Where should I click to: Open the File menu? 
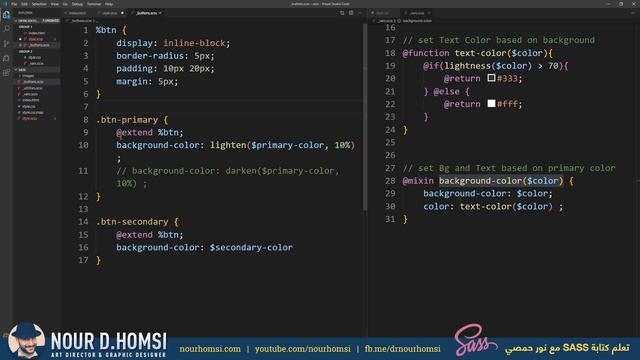click(x=14, y=4)
